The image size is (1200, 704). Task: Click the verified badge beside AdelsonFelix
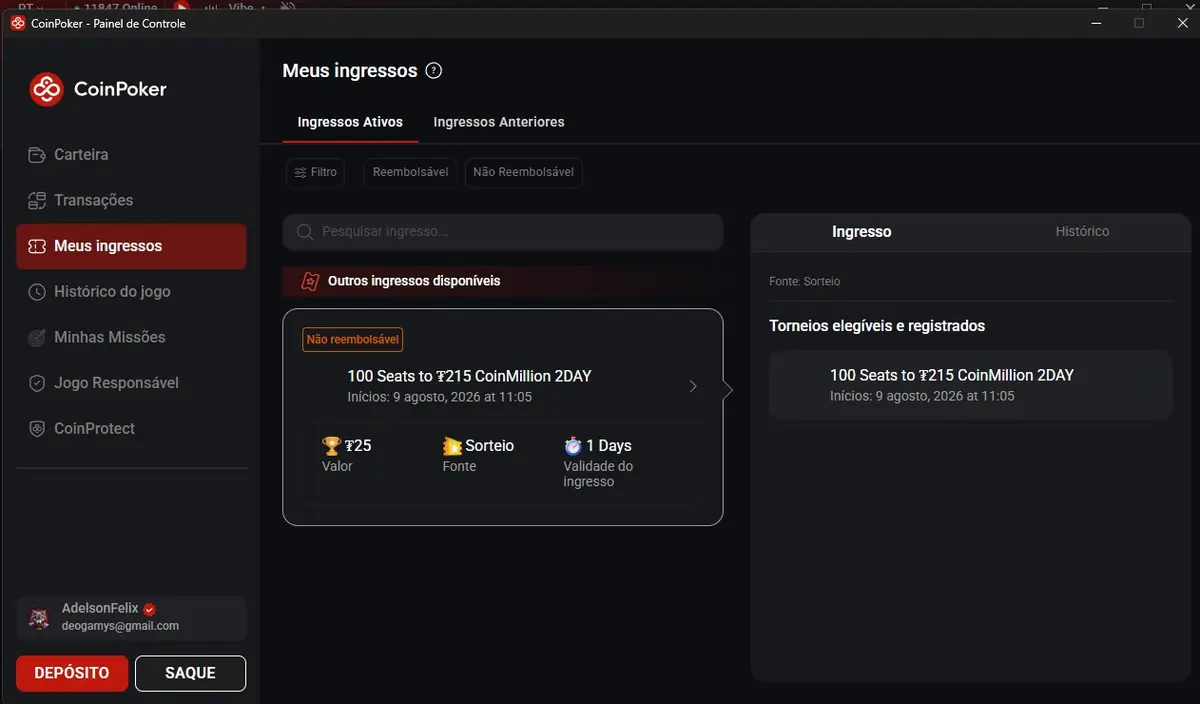149,609
